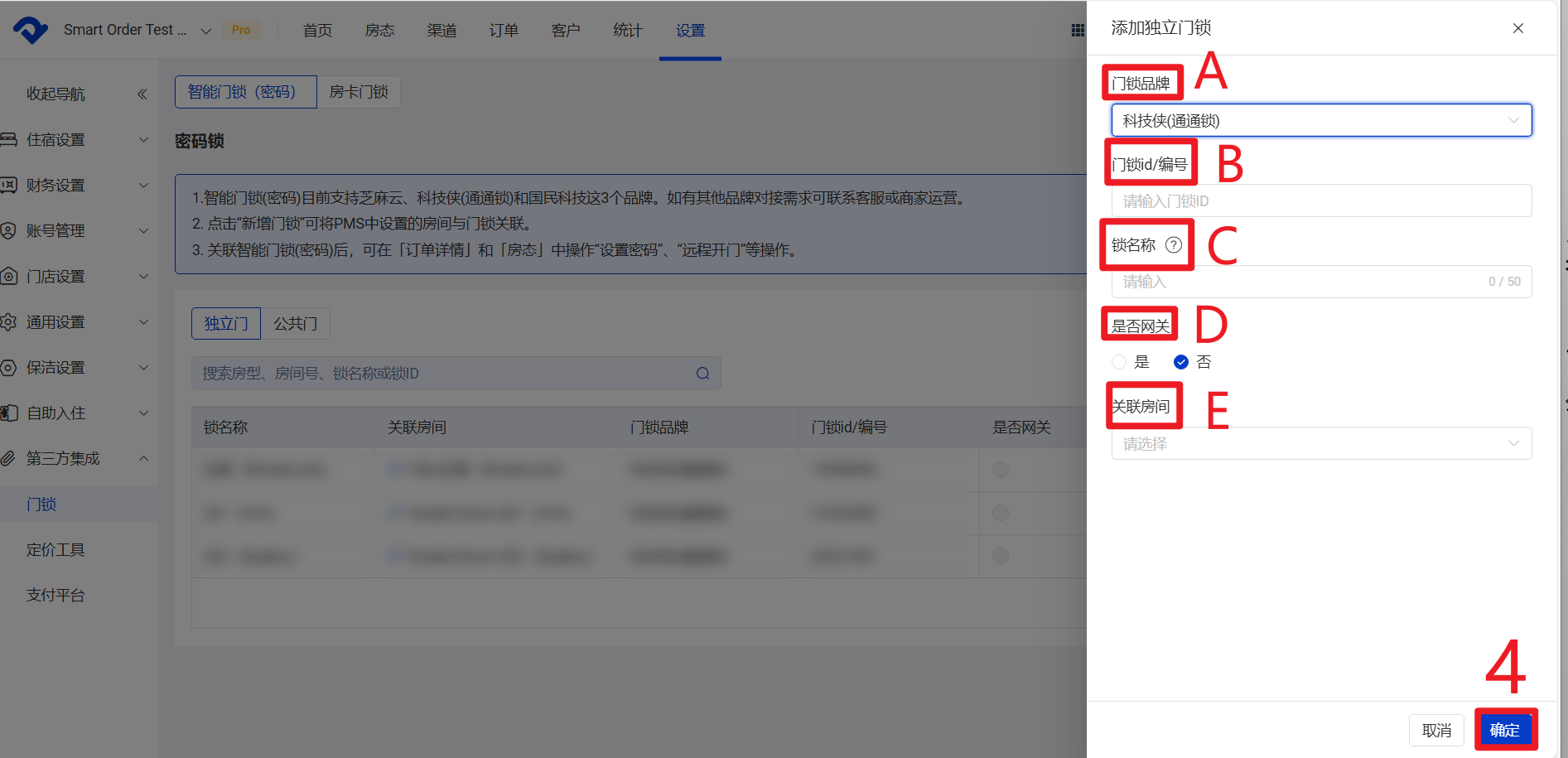Open the 门锁品牌 dropdown
This screenshot has height=758, width=1568.
pos(1320,121)
